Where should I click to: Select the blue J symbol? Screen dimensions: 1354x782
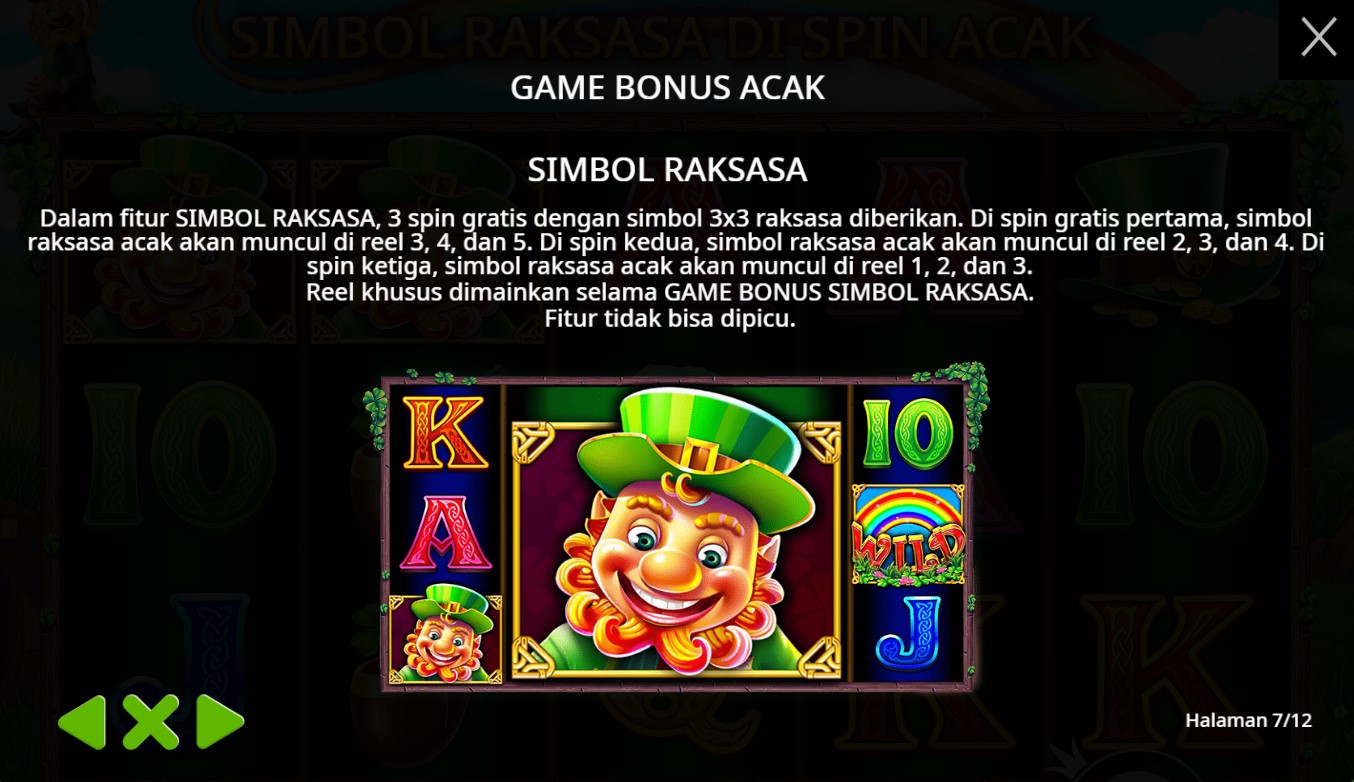(909, 632)
